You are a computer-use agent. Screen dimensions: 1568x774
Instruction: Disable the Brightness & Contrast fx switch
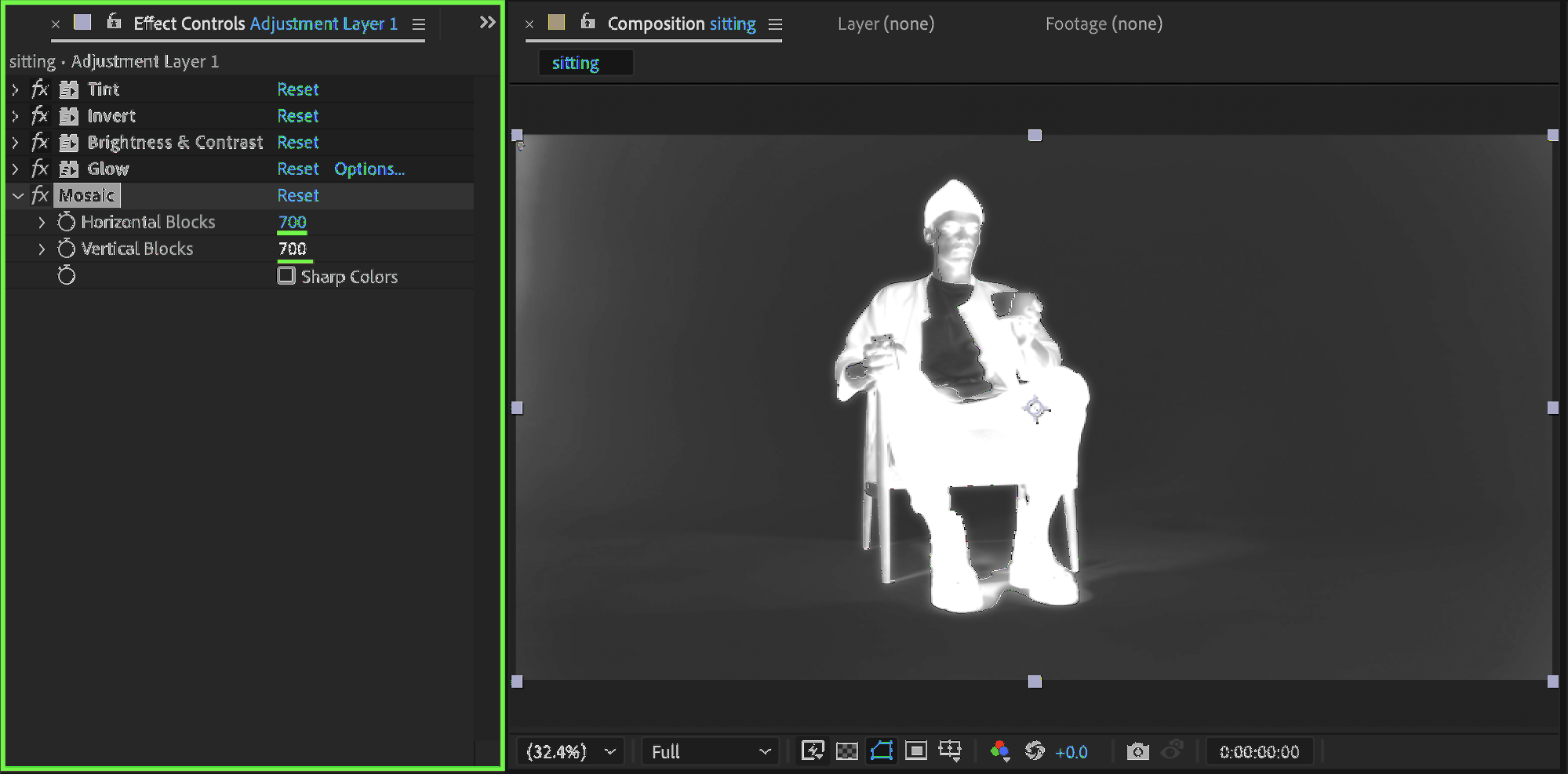pyautogui.click(x=40, y=143)
